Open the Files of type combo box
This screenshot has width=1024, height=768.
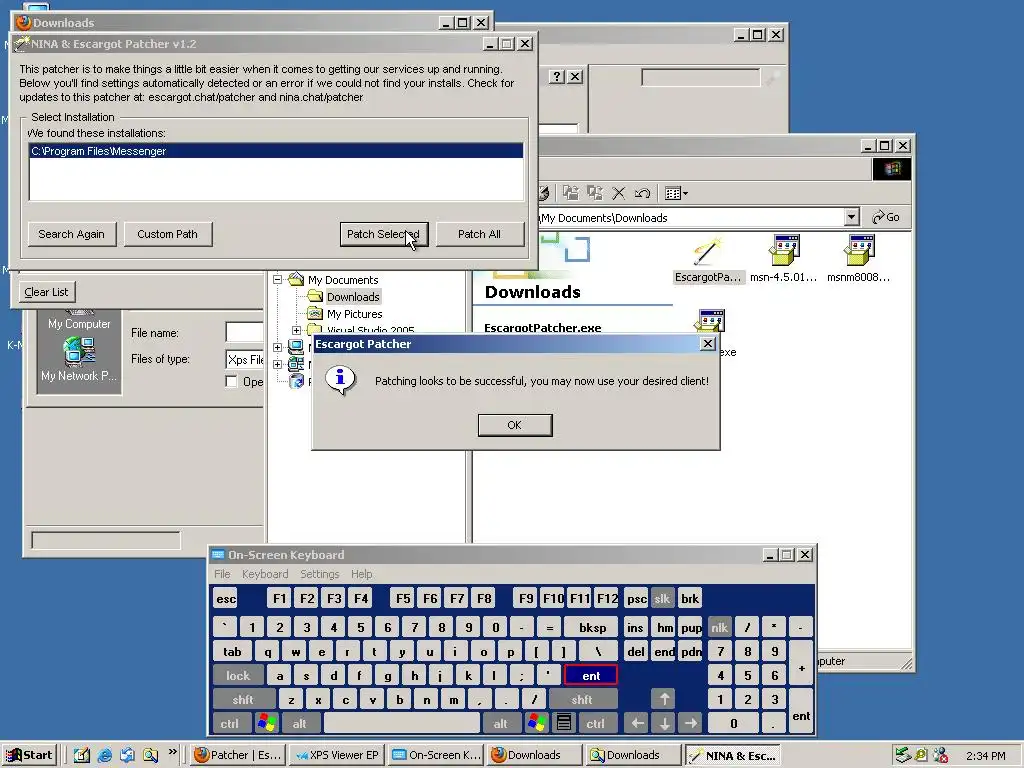[245, 359]
